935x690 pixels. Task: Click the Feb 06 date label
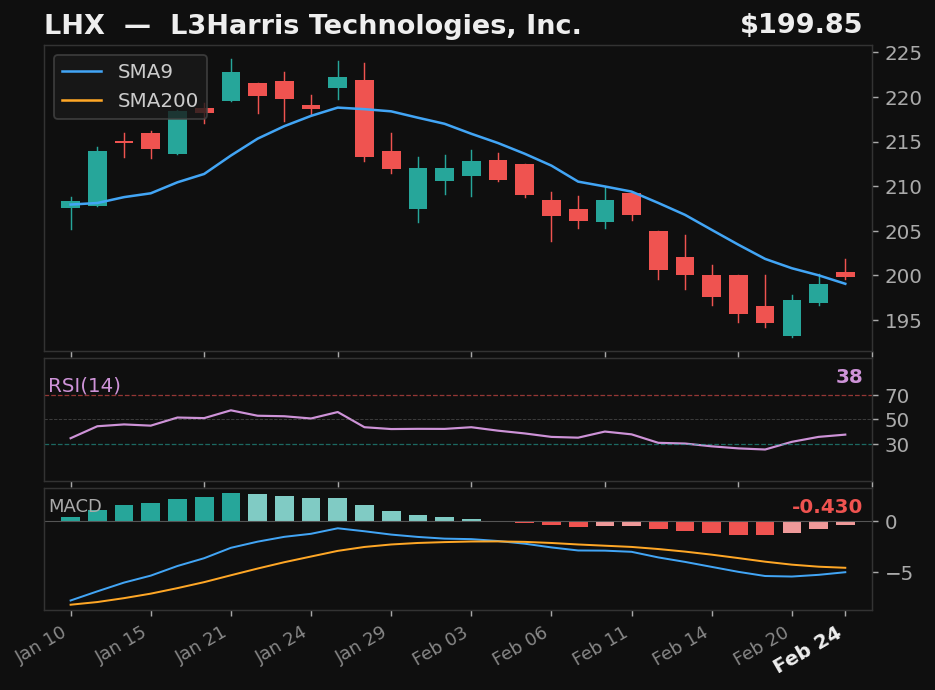point(519,645)
